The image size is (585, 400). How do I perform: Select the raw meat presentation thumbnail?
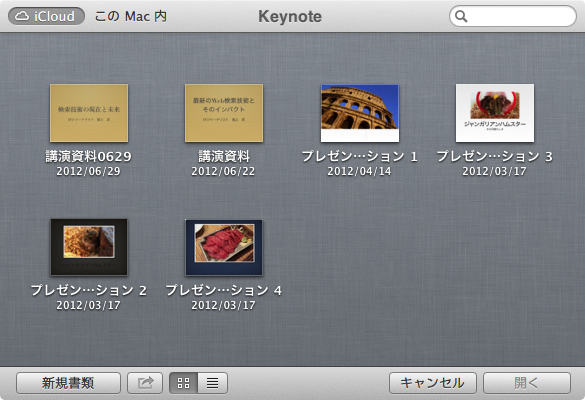(224, 247)
